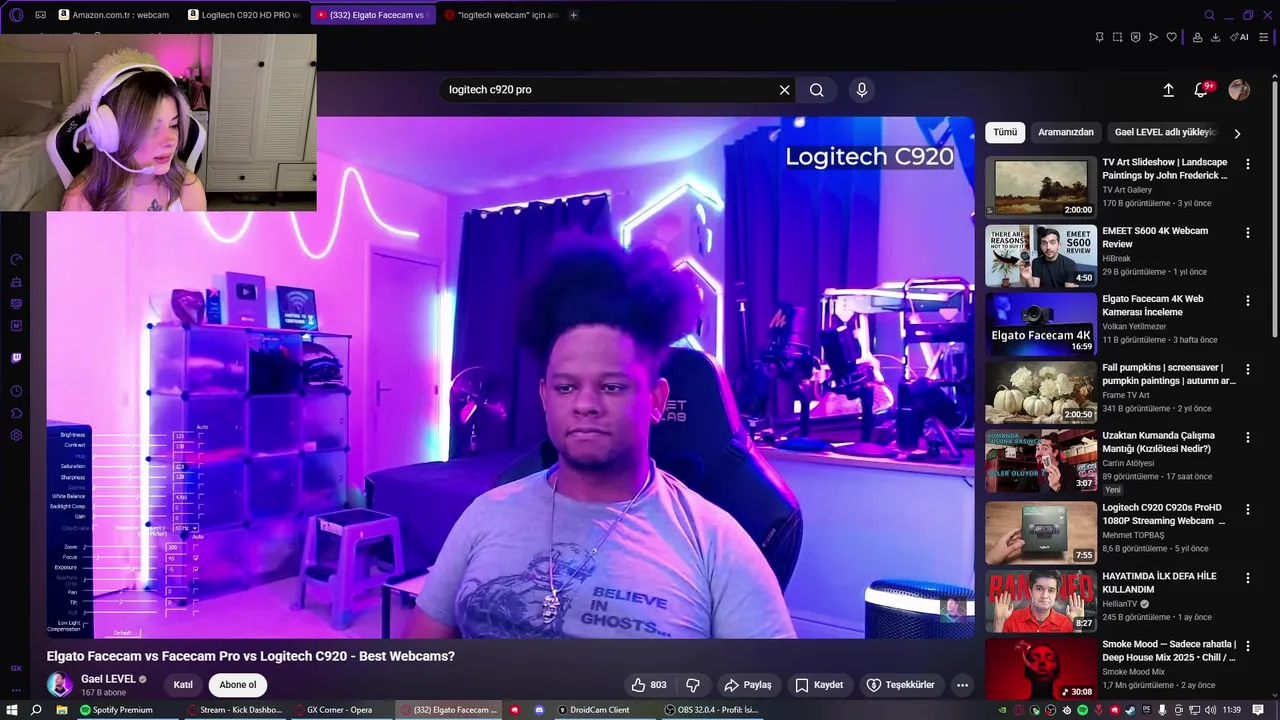
Task: Click the YouTube search input field
Action: click(610, 90)
